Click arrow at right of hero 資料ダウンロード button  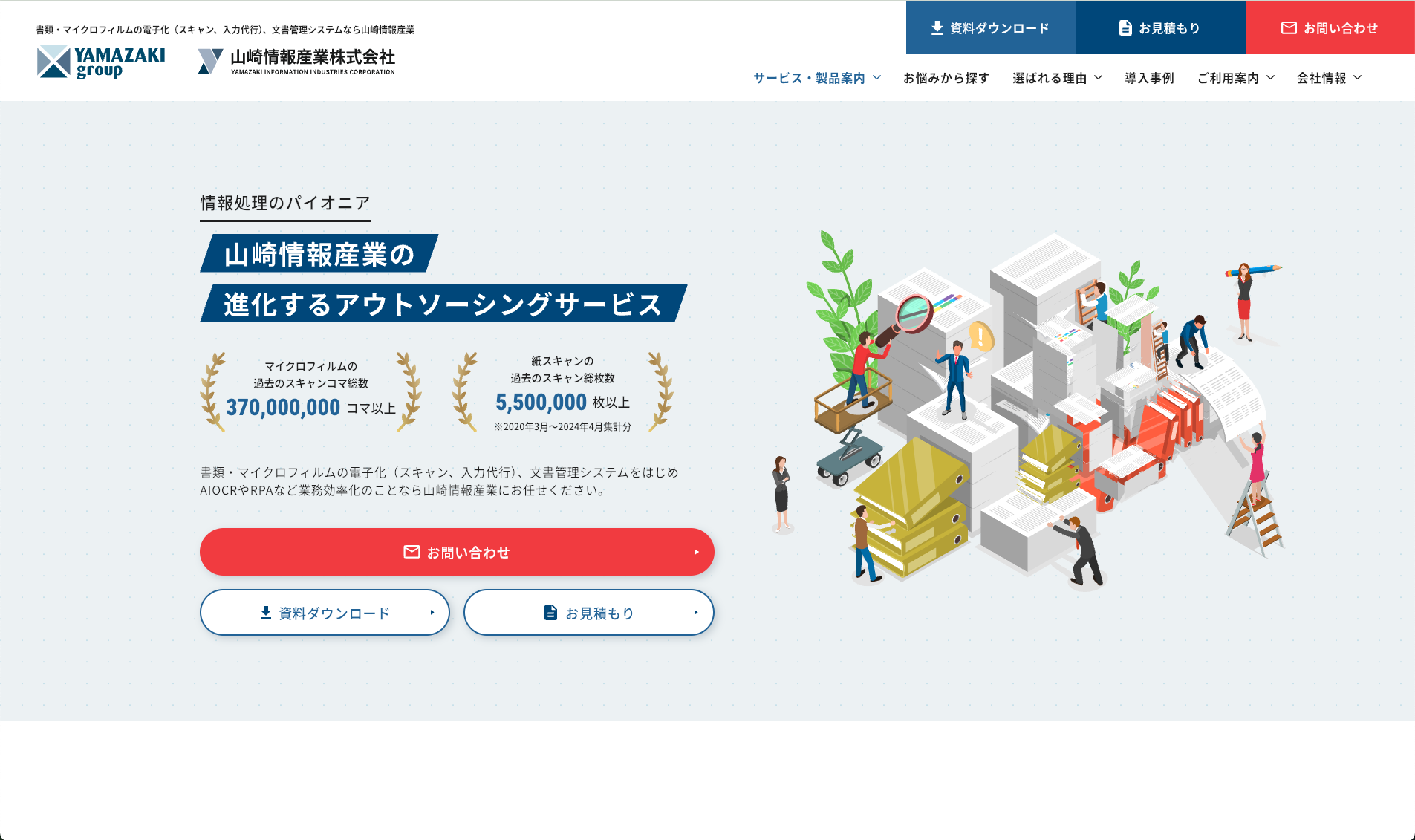coord(432,613)
